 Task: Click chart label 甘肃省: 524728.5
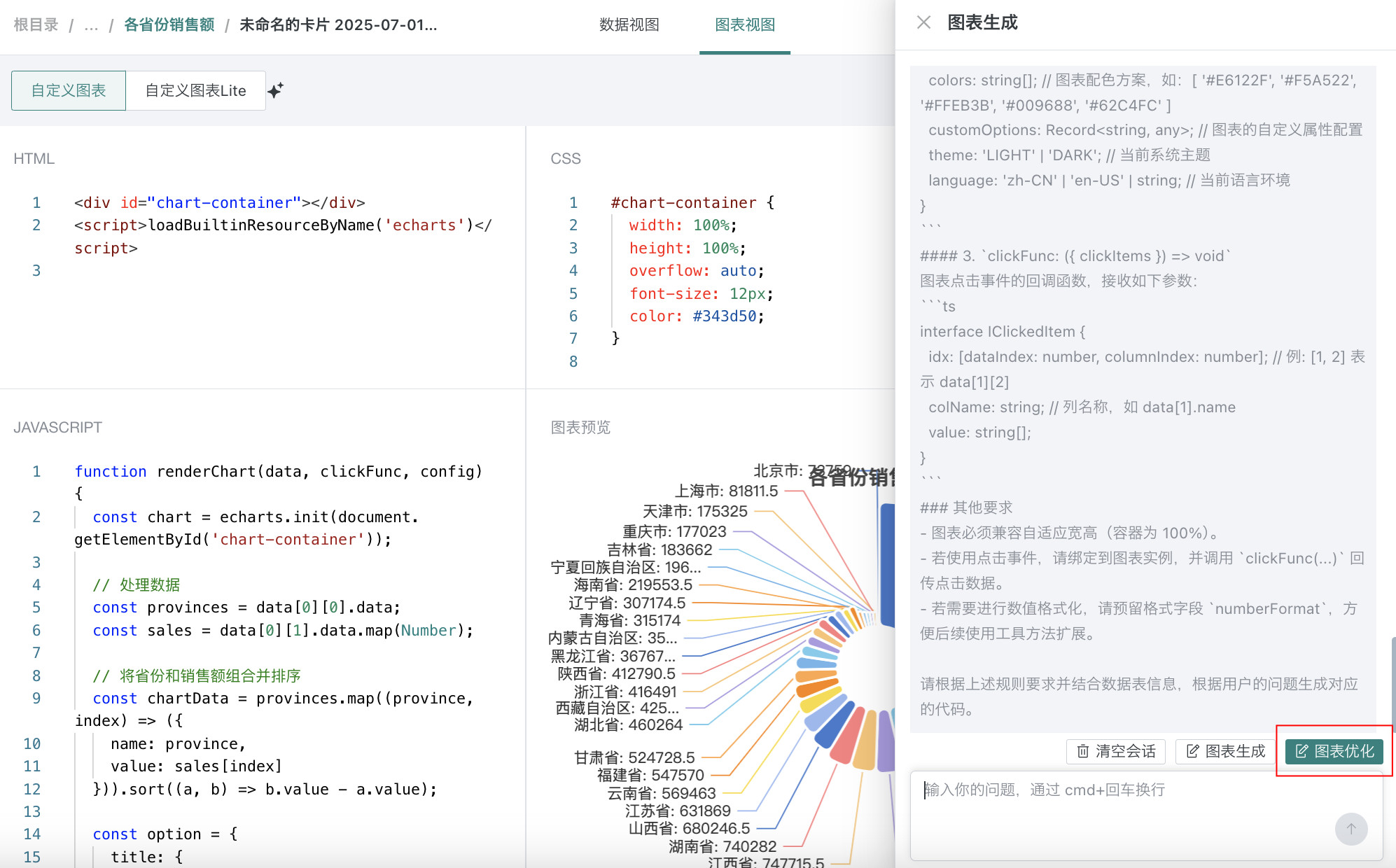[x=634, y=757]
